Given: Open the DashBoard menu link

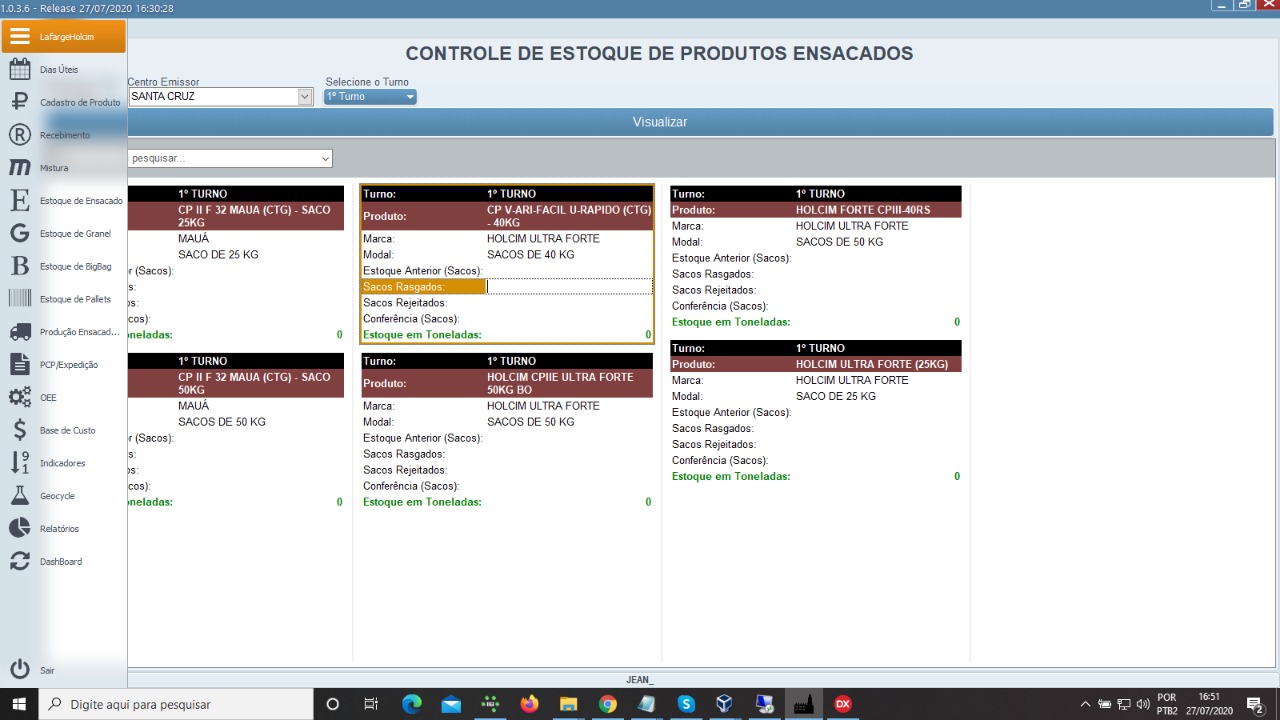Looking at the screenshot, I should pyautogui.click(x=61, y=562).
